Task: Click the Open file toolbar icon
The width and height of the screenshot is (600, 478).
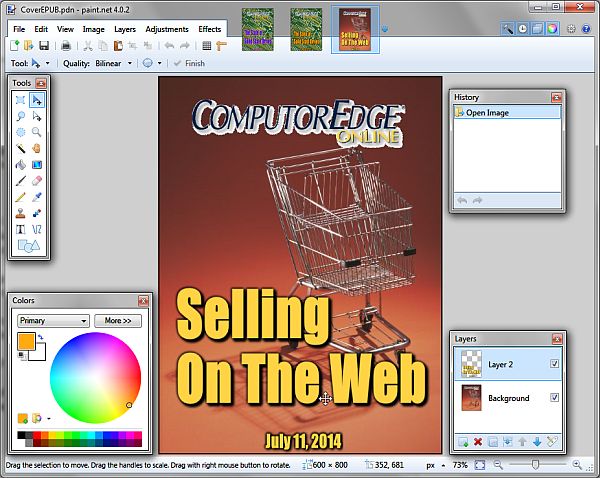Action: tap(29, 46)
